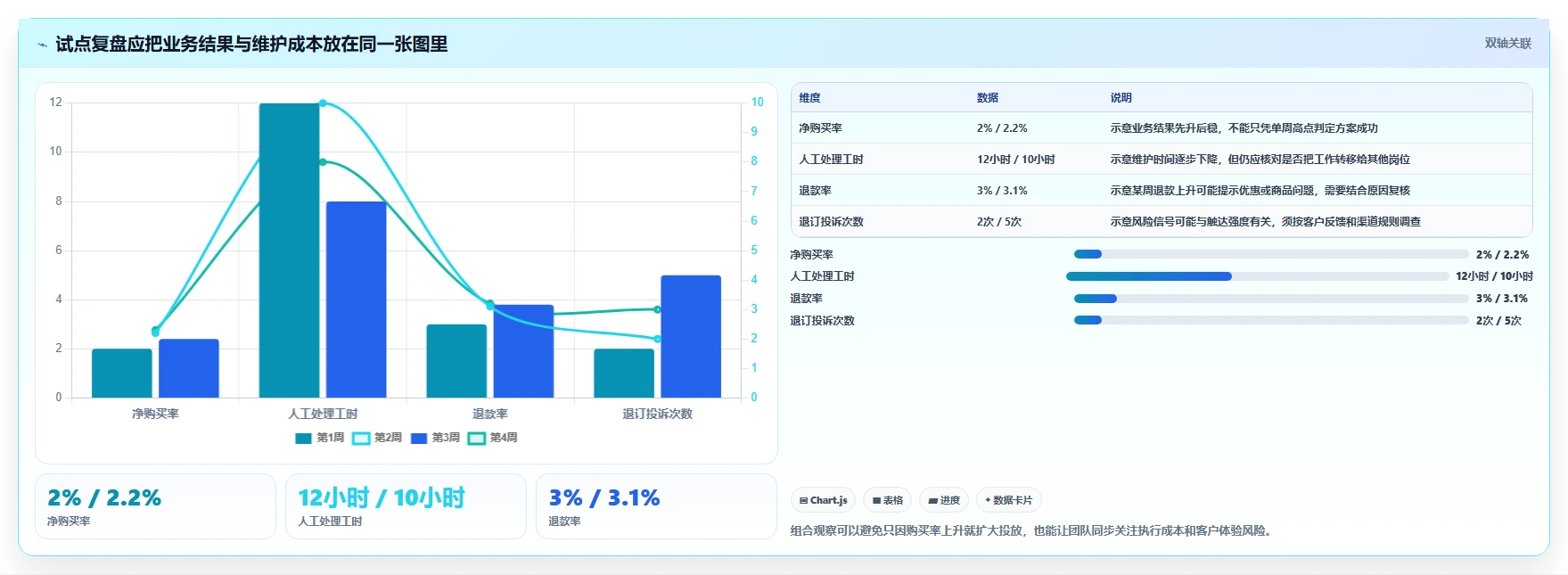
Task: Open the 12小时 / 10小时 data card
Action: [406, 506]
